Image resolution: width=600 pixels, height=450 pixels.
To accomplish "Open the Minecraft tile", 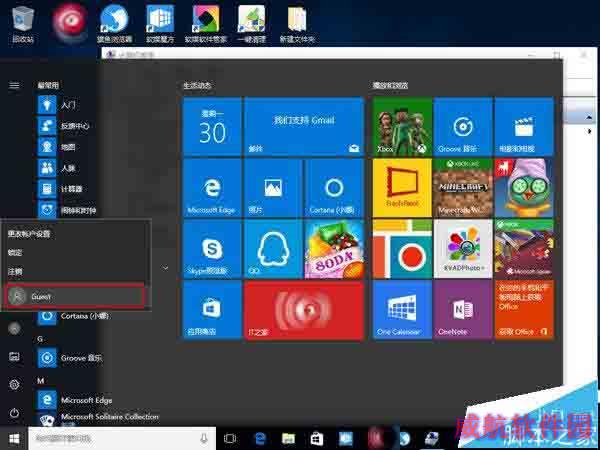I will pos(463,188).
